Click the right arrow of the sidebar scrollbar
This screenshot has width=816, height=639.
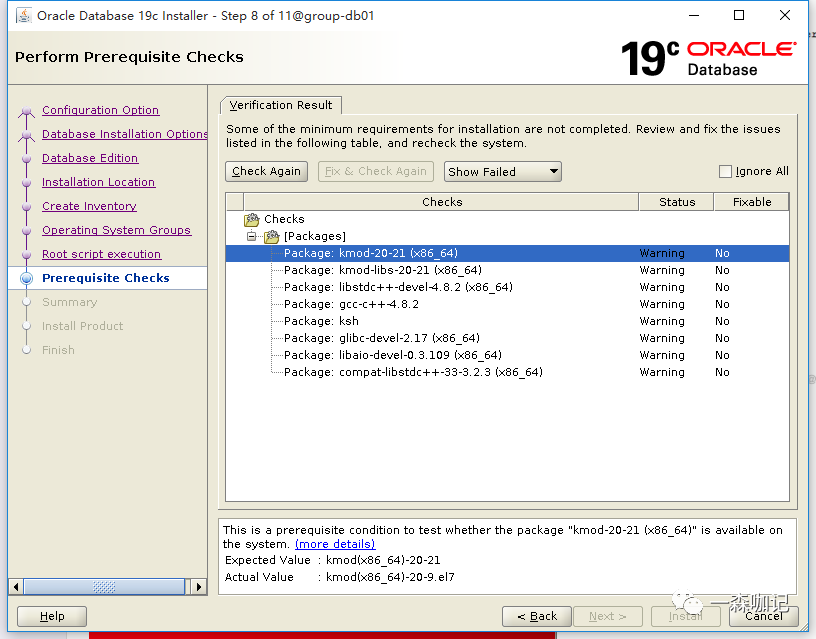tap(199, 587)
